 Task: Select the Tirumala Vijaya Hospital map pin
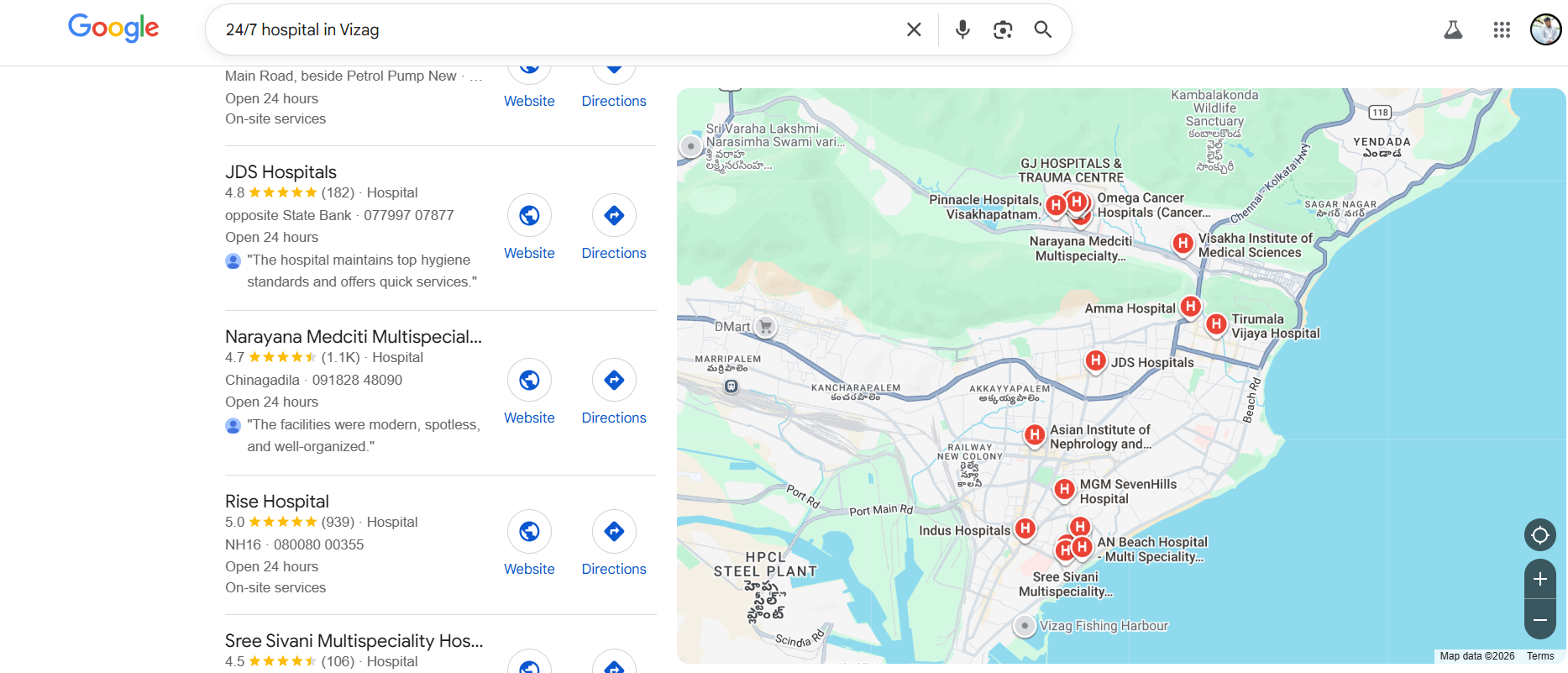tap(1216, 324)
